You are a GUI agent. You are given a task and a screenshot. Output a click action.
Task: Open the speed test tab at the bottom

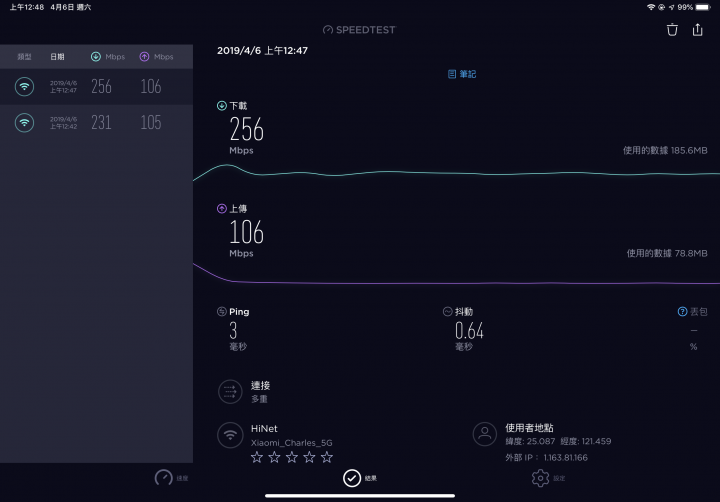pos(171,478)
